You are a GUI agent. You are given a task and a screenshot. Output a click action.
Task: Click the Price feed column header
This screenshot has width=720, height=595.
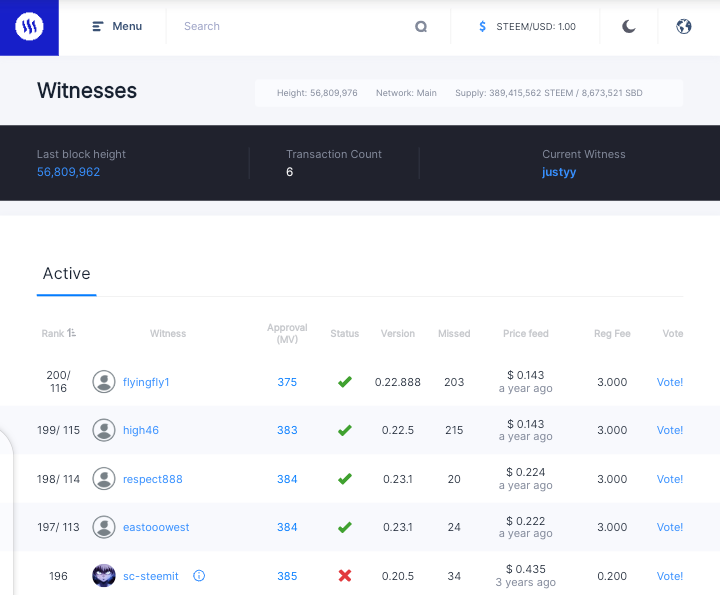(526, 334)
